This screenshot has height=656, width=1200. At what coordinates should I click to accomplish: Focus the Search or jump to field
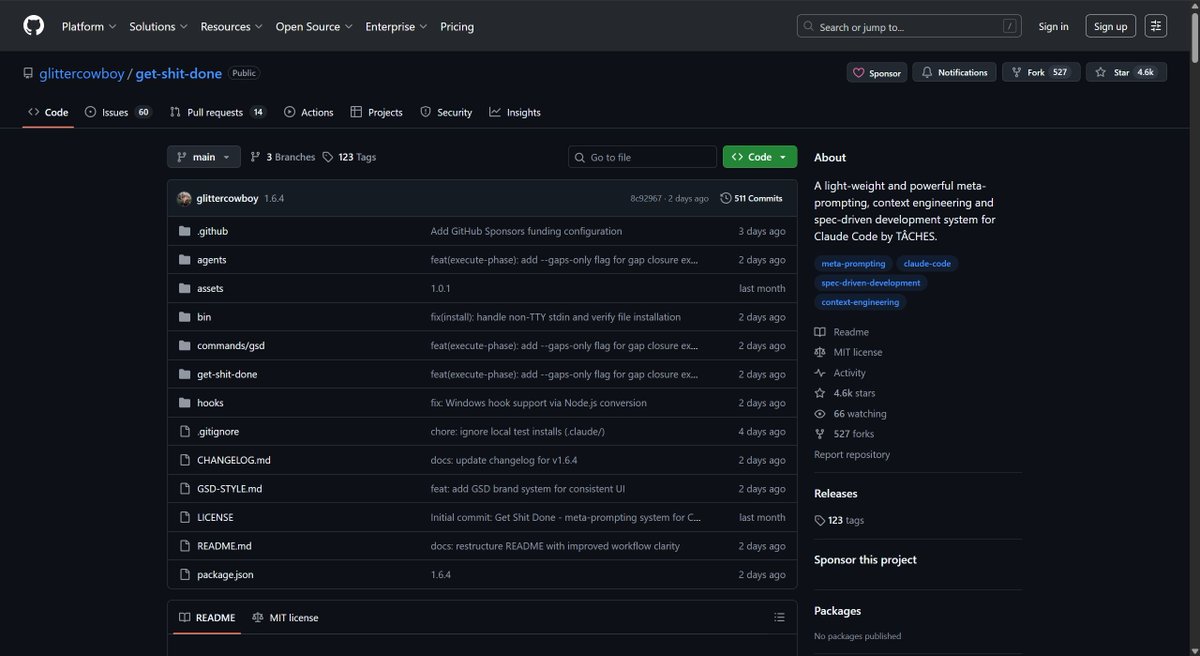coord(911,27)
